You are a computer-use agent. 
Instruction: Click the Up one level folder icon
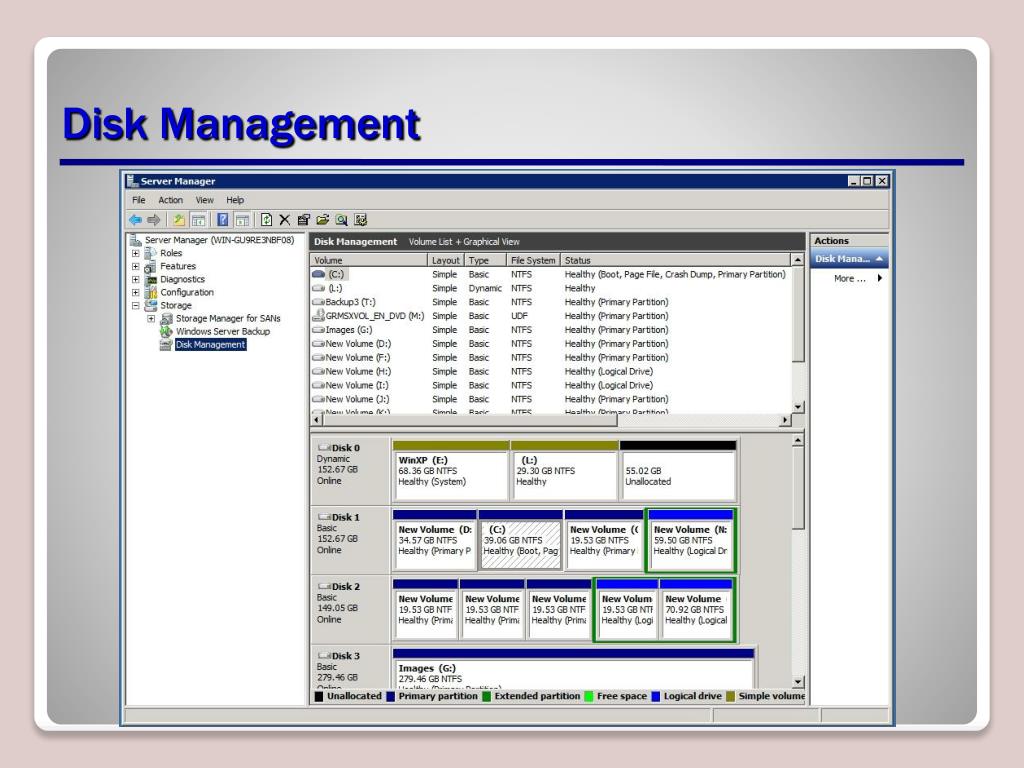[179, 220]
